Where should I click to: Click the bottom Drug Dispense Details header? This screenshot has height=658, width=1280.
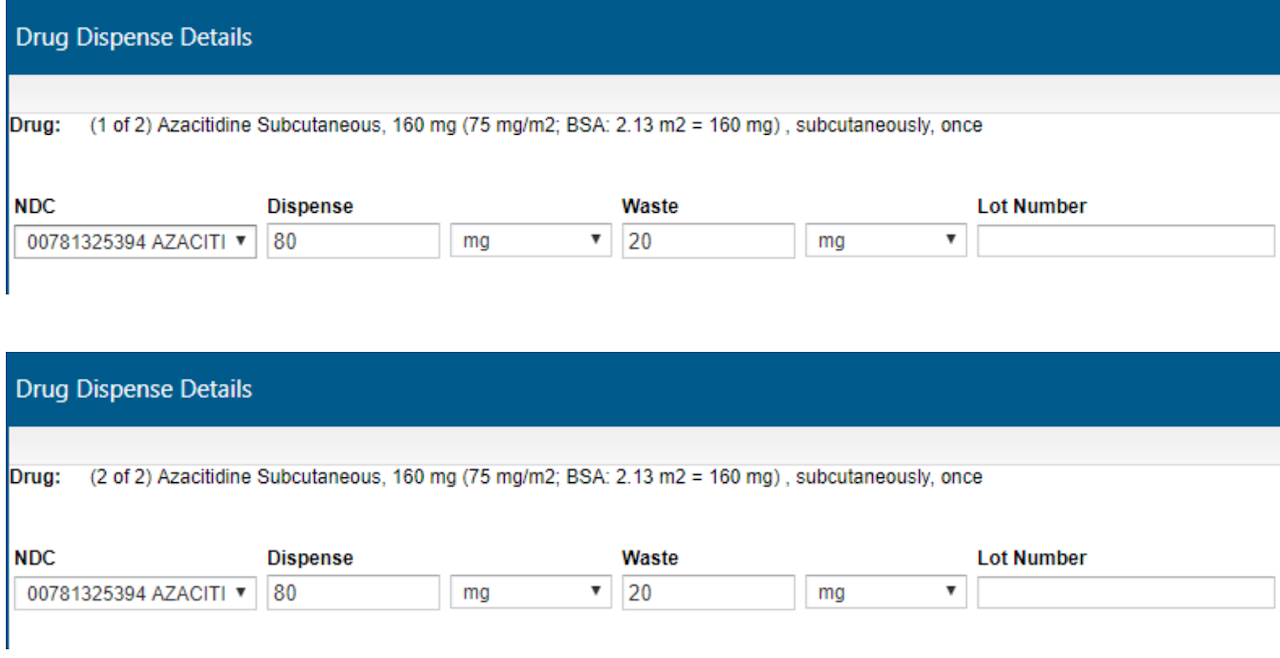134,389
